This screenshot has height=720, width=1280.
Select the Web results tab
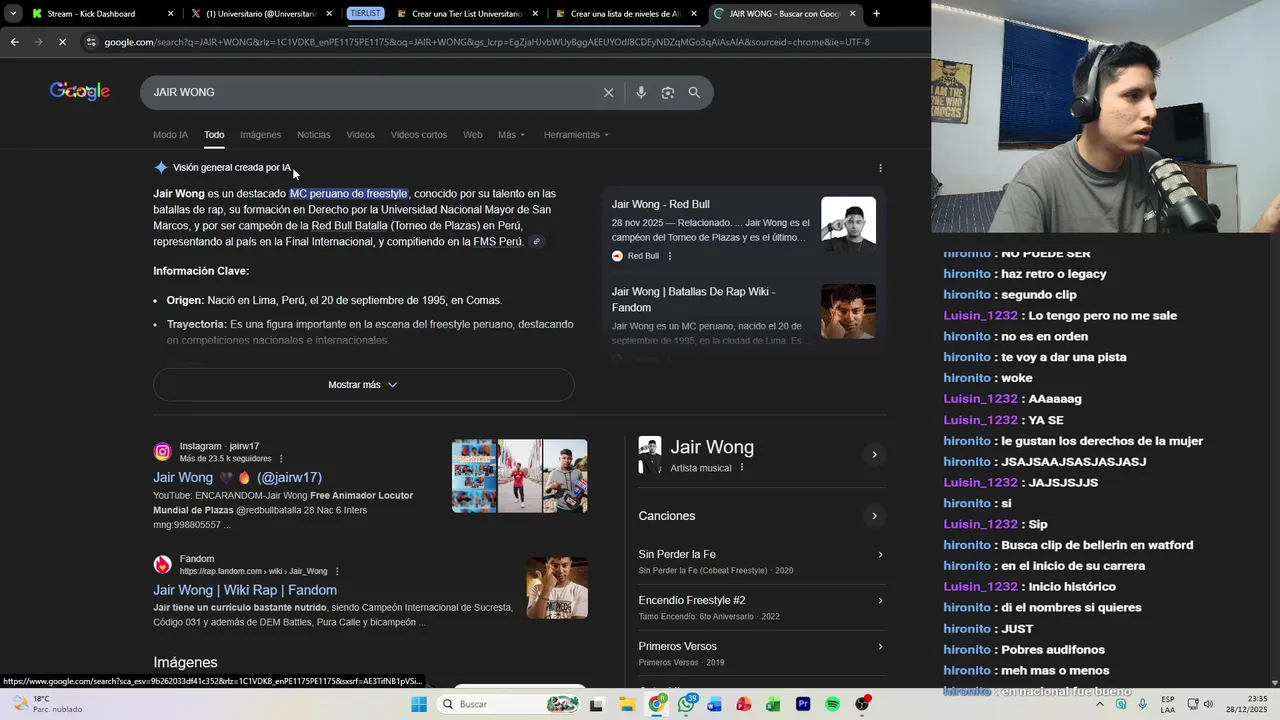472,135
